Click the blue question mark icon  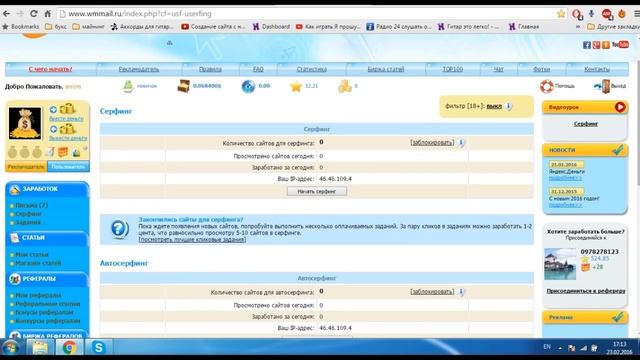pos(119,229)
